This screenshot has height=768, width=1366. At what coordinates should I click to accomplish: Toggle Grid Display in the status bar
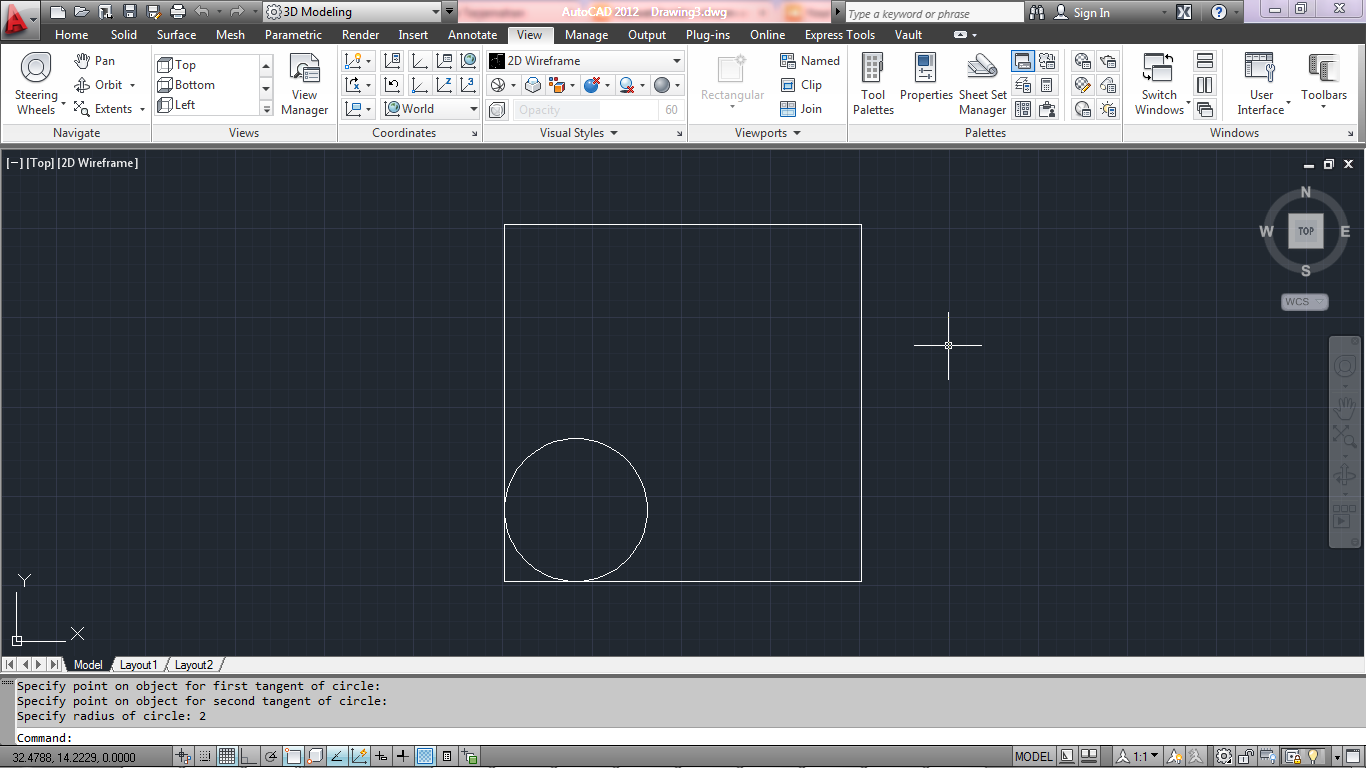227,756
